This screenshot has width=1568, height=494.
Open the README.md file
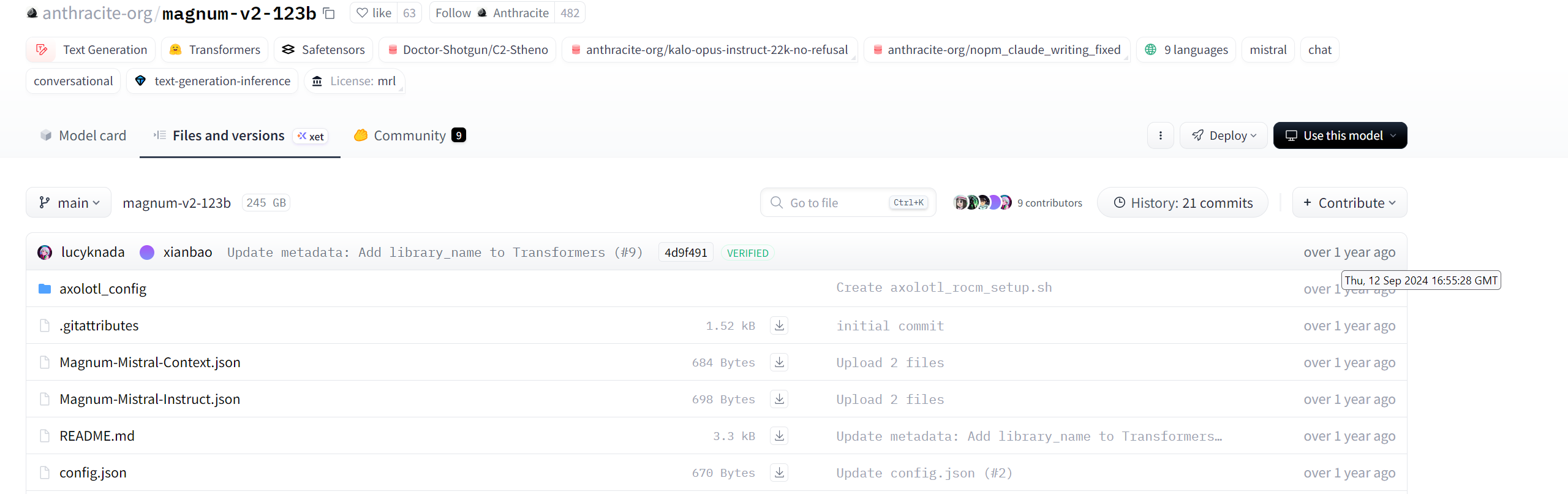click(x=97, y=436)
